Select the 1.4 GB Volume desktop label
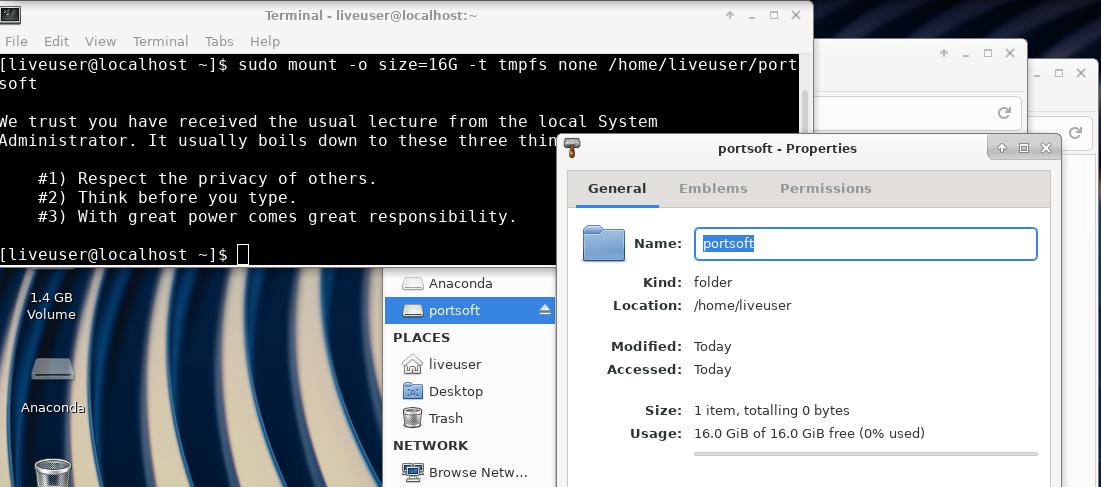Viewport: 1101px width, 487px height. pyautogui.click(x=51, y=306)
